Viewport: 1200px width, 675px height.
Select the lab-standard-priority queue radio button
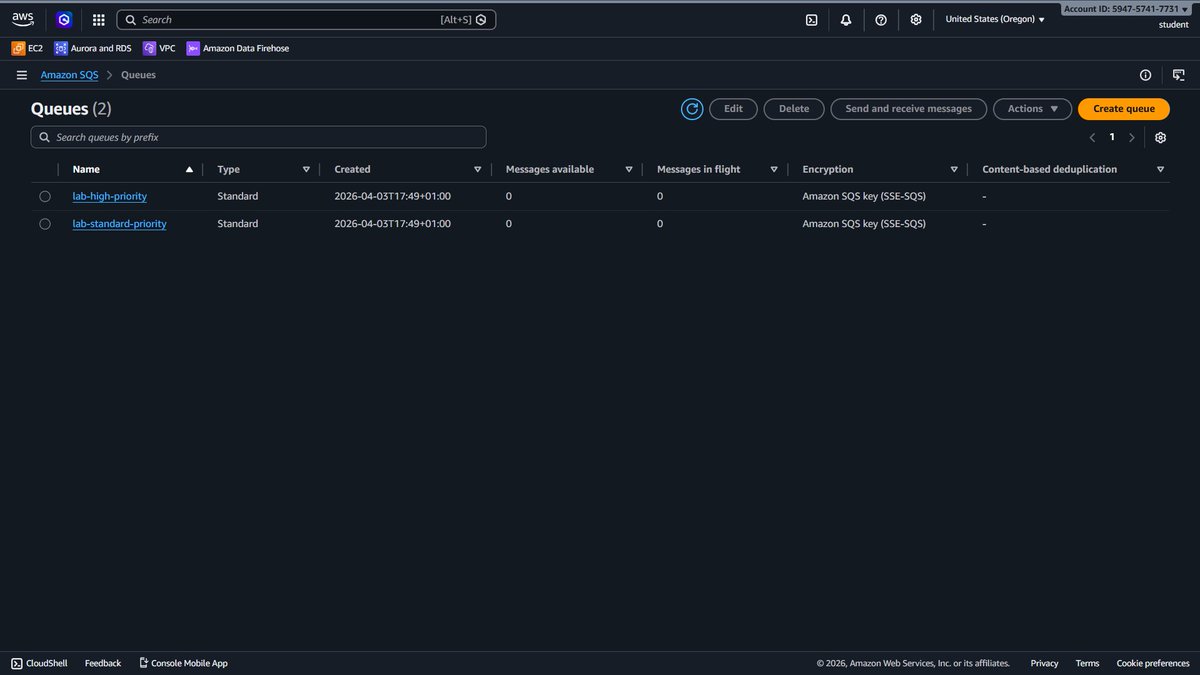point(45,224)
